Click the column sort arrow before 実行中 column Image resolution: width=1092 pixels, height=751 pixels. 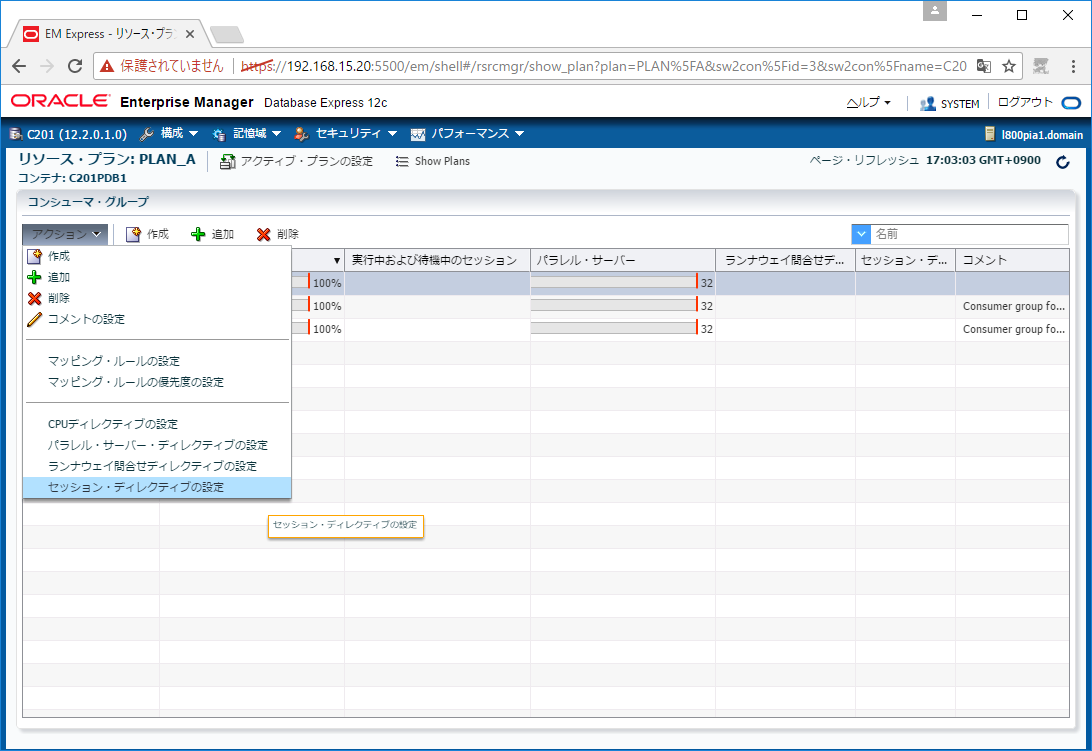point(337,261)
